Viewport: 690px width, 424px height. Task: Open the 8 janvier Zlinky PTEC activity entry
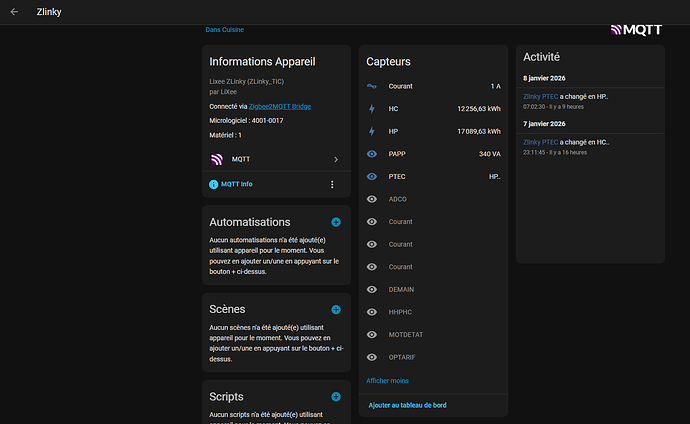pos(539,96)
